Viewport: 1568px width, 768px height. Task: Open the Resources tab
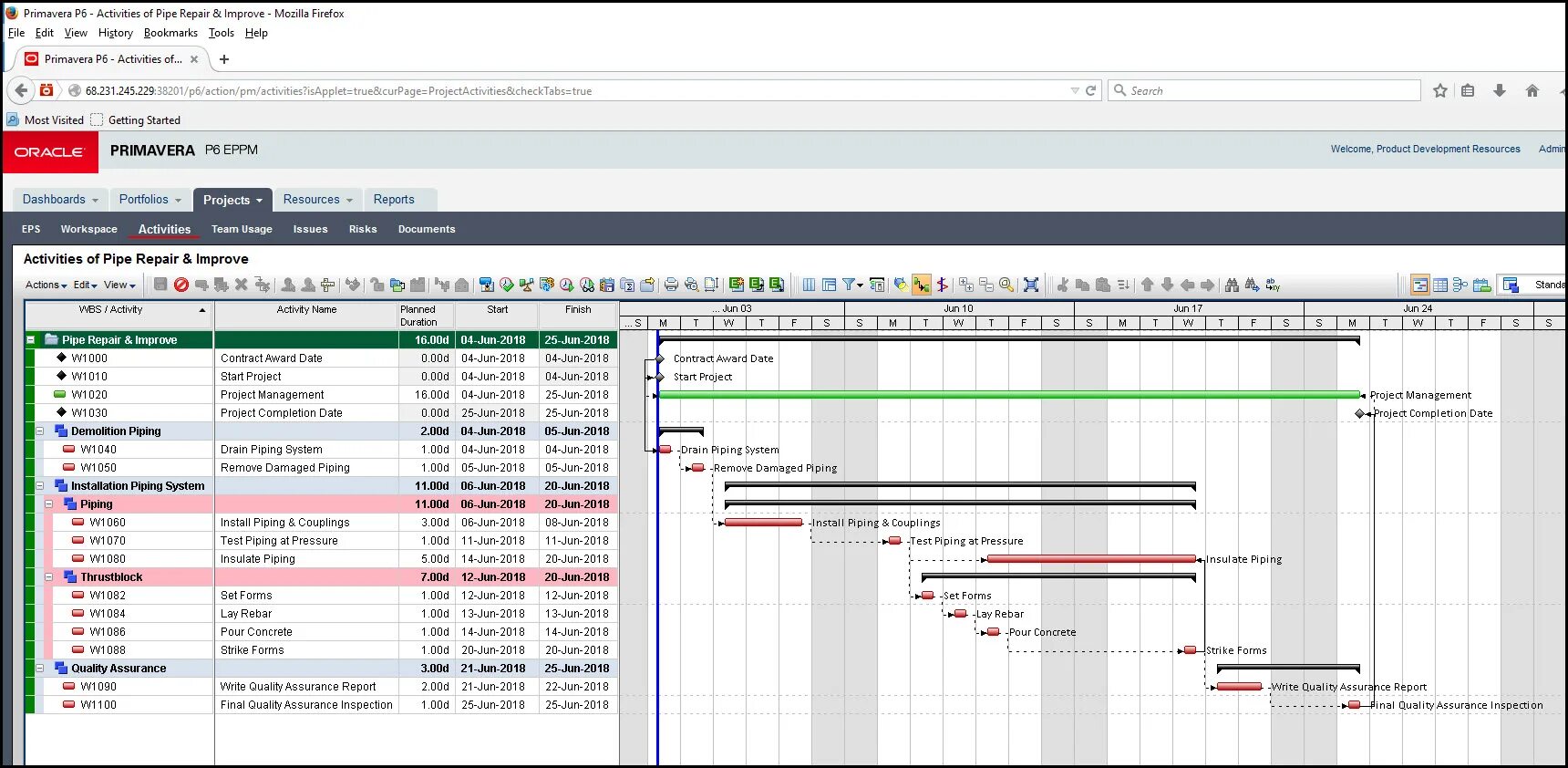point(317,199)
